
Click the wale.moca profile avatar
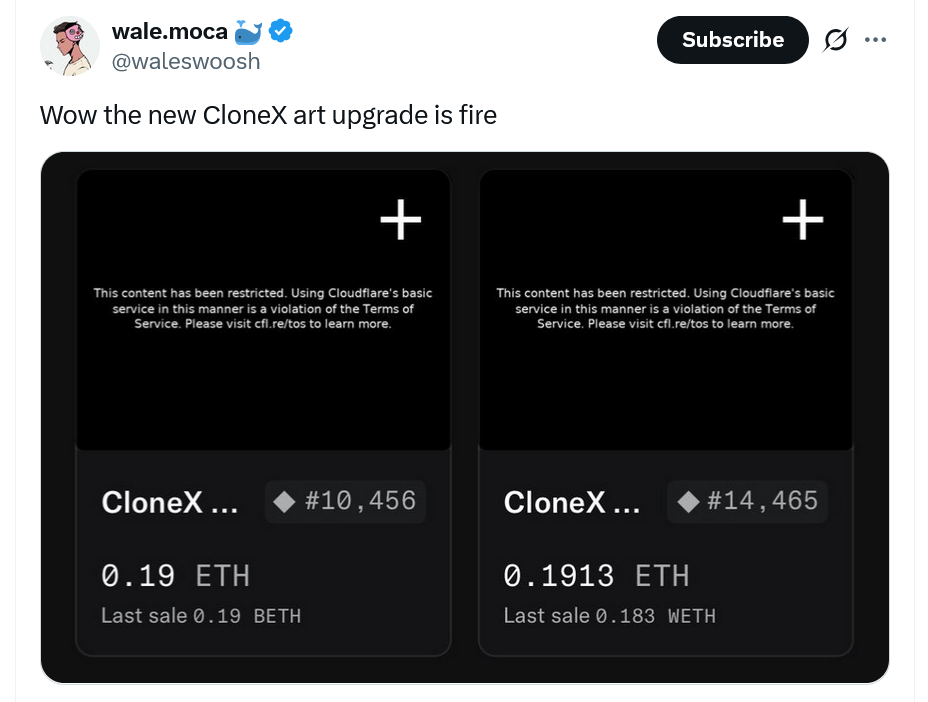(69, 46)
